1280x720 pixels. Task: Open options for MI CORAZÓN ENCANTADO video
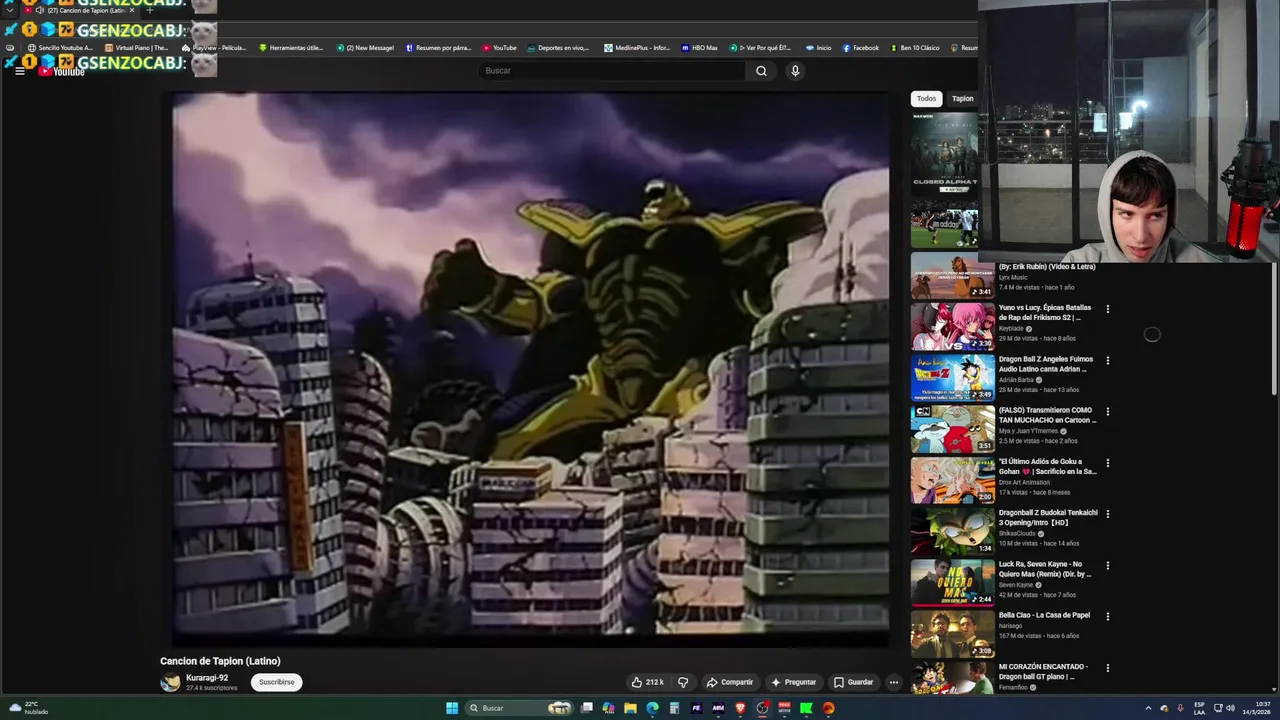tap(1107, 668)
